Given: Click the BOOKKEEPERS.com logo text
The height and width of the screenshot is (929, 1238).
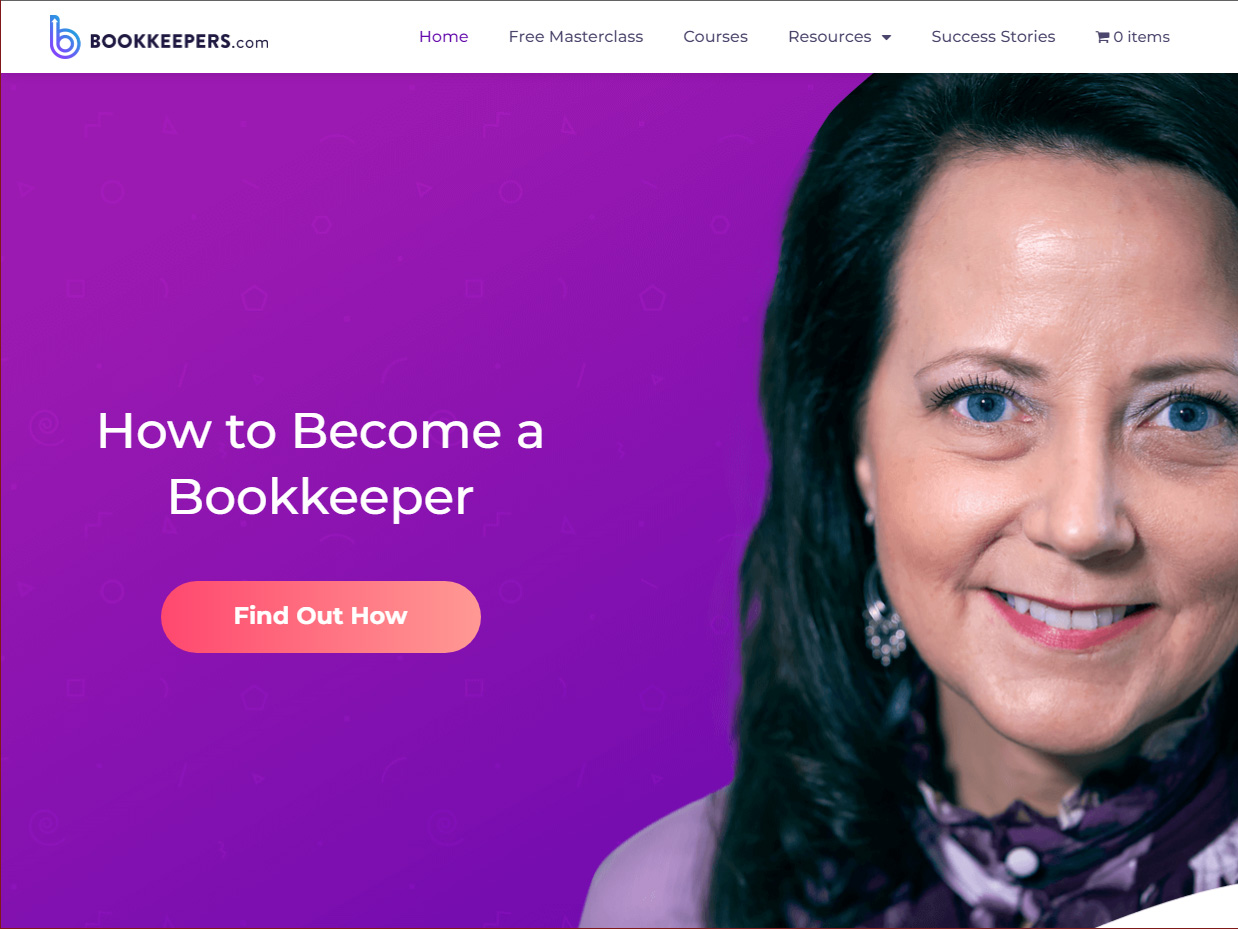Looking at the screenshot, I should [x=179, y=42].
